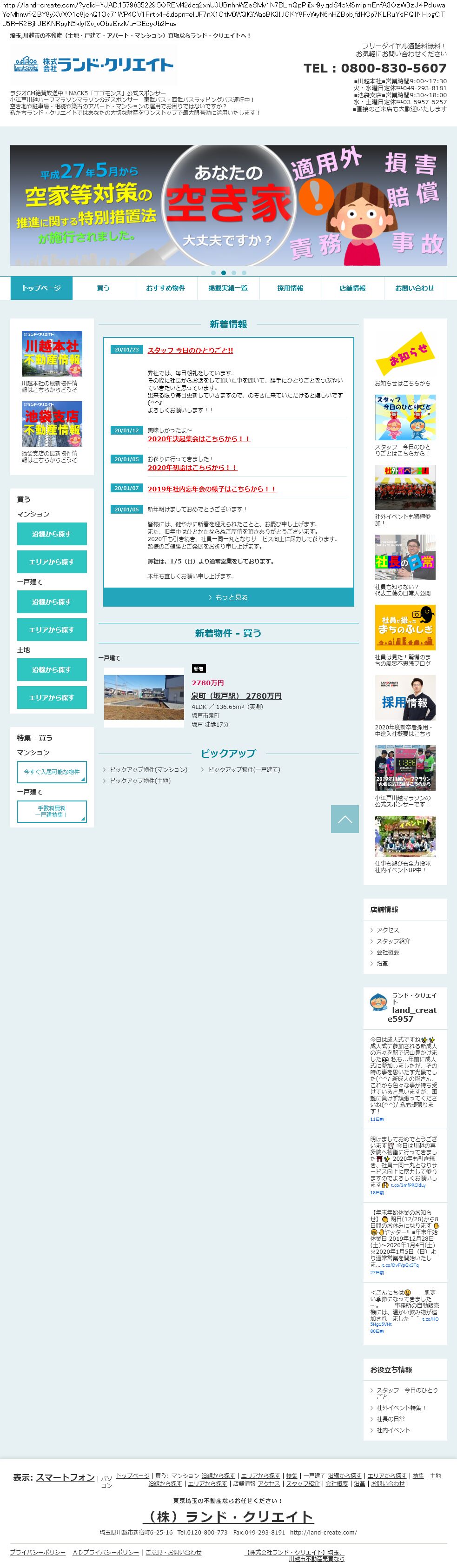Open スタッフ今日のひとりごと banner image
Screen dimensions: 457x1568
[404, 417]
